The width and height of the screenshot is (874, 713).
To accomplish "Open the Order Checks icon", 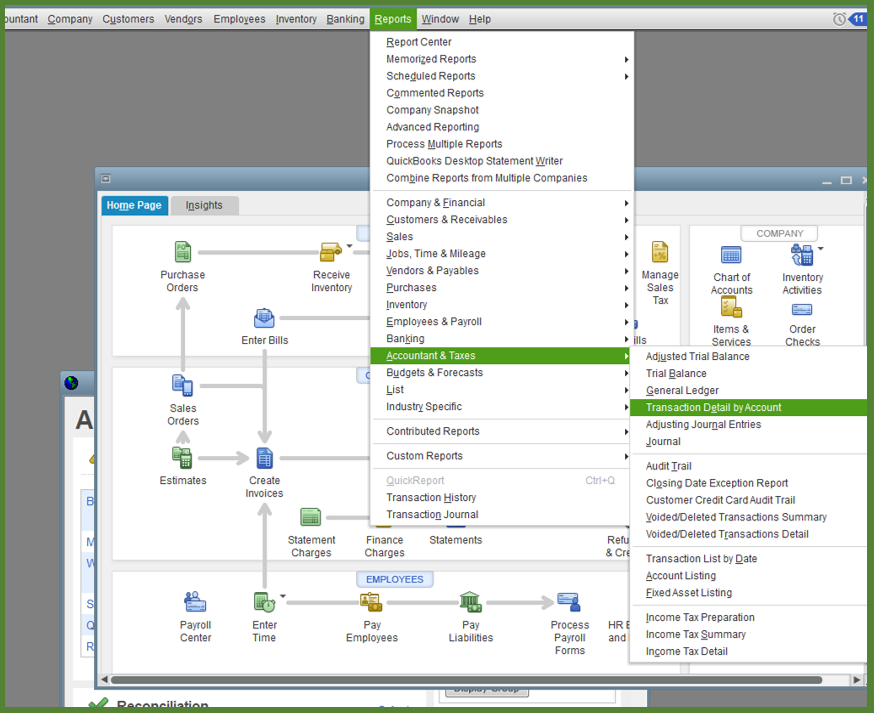I will tap(802, 309).
